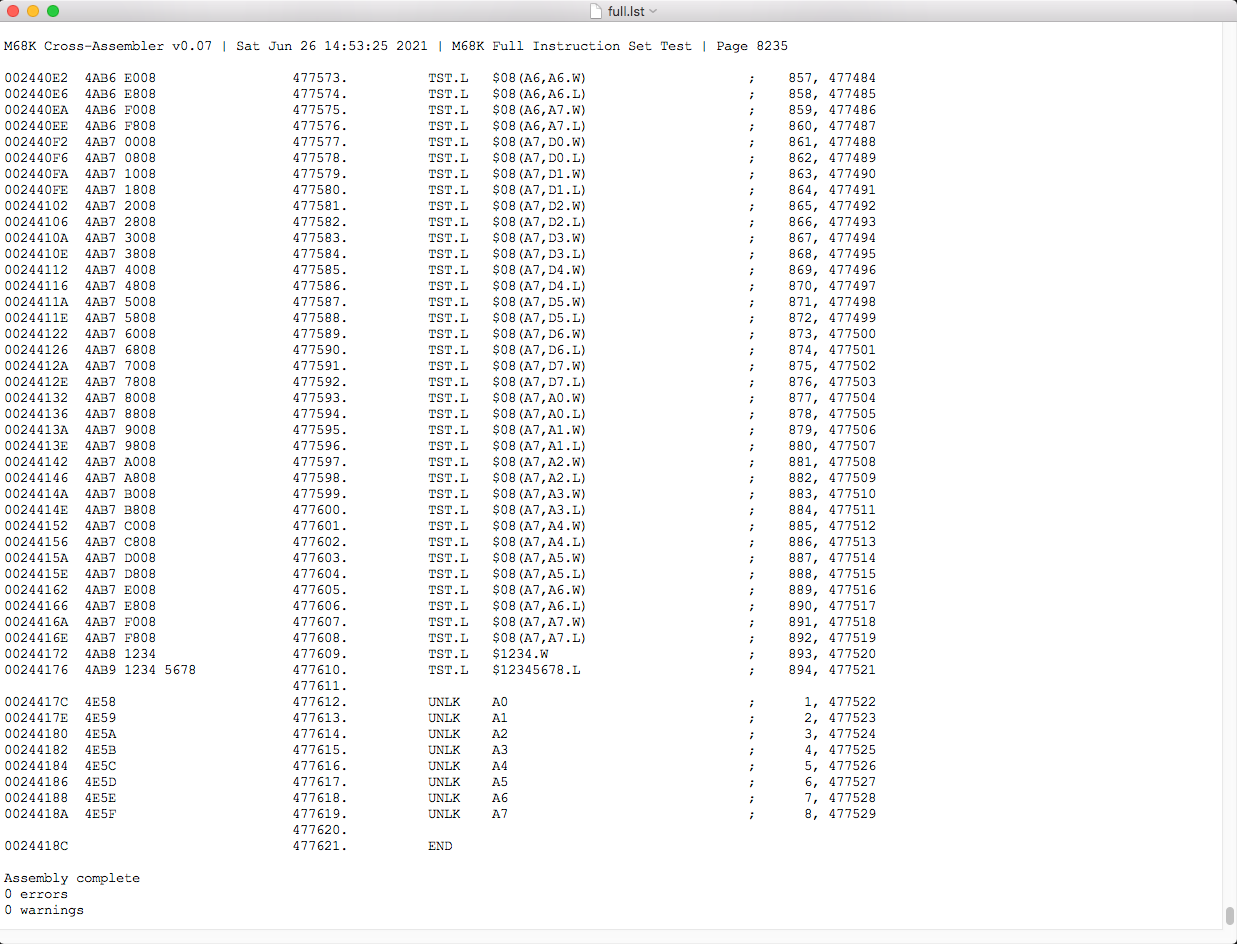Enter full screen with the green button

53,11
